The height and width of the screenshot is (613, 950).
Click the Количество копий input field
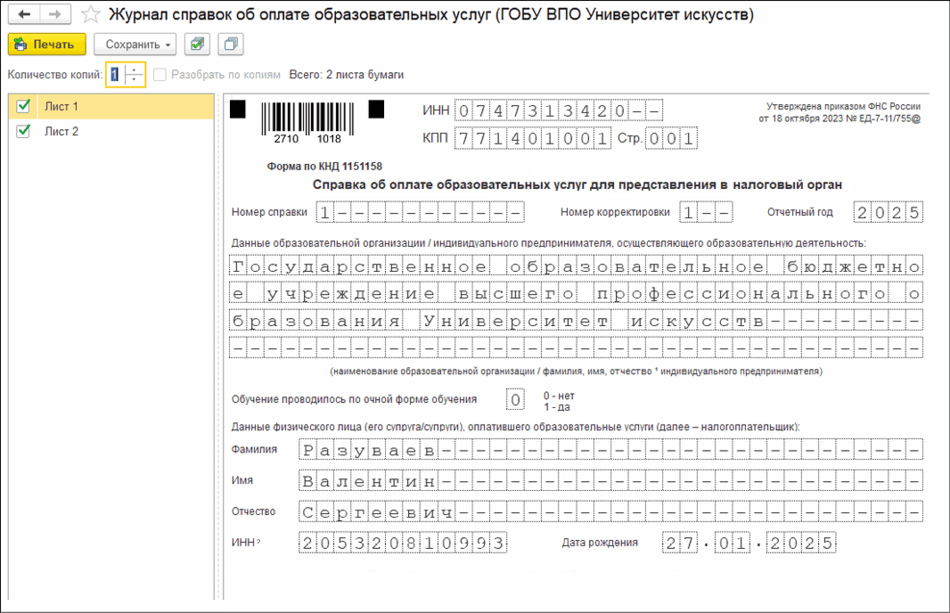[116, 75]
